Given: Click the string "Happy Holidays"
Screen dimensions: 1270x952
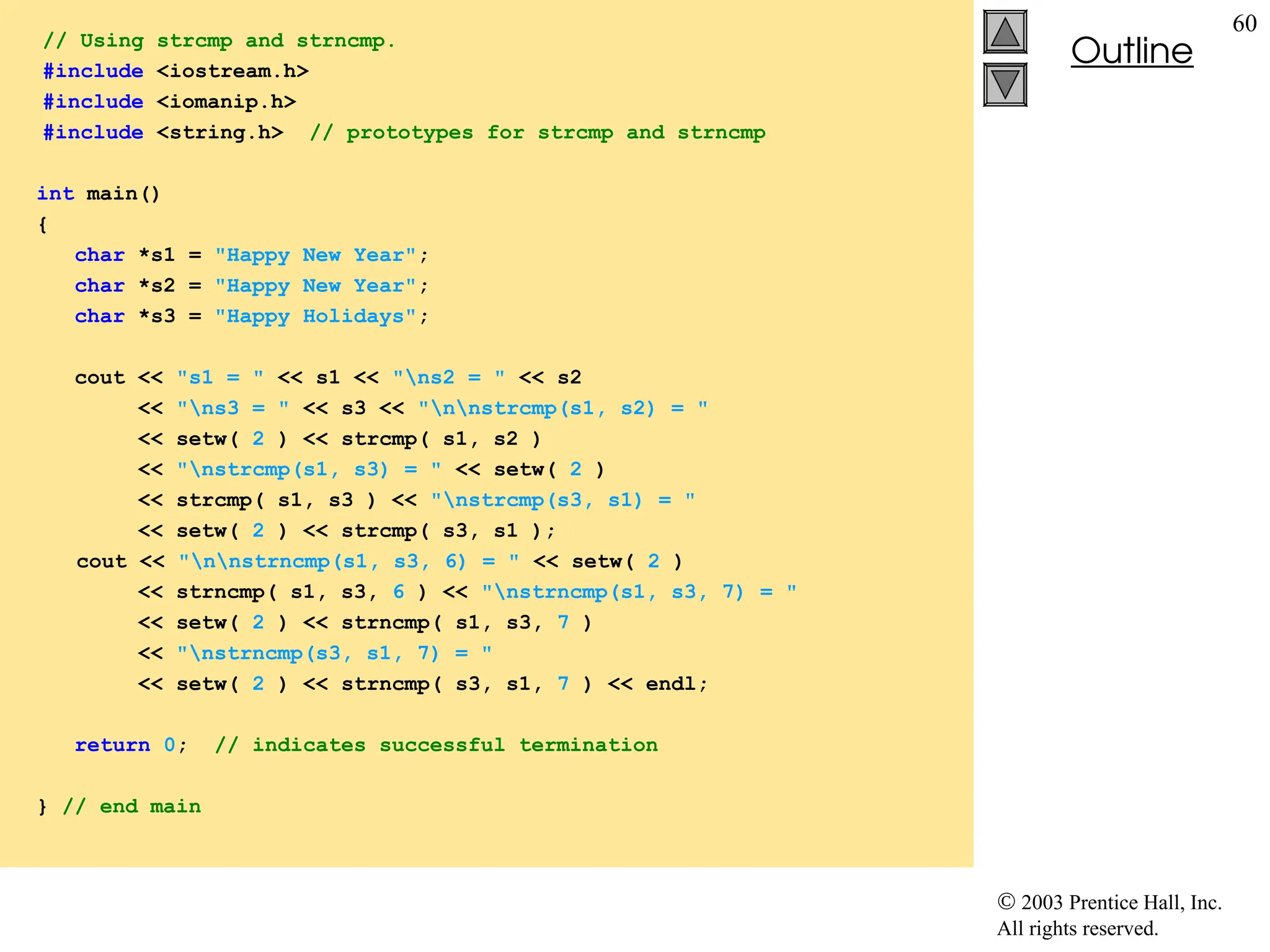Looking at the screenshot, I should [x=316, y=316].
